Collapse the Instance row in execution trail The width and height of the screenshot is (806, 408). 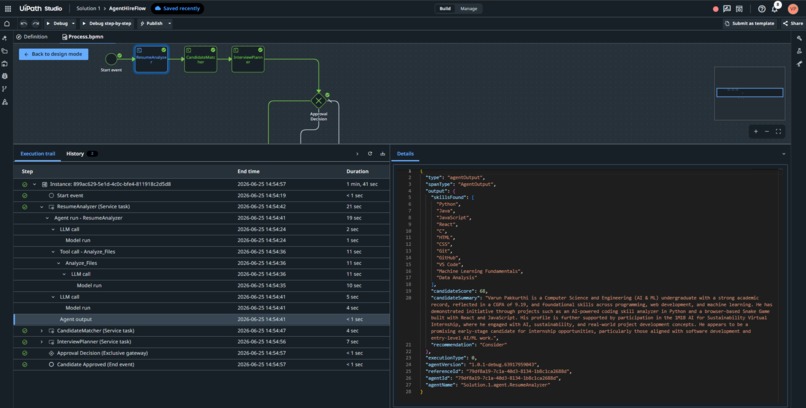(34, 184)
